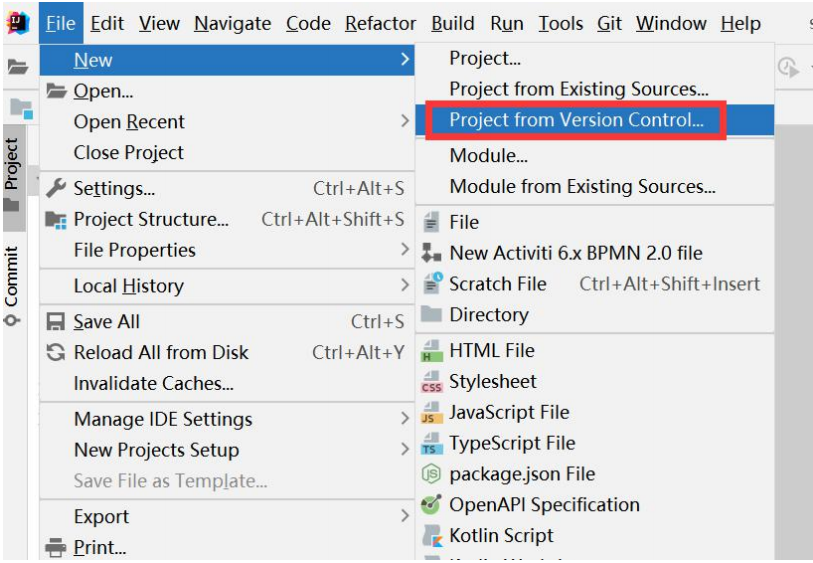This screenshot has height=563, width=813.
Task: Expand the File Properties submenu arrow
Action: (405, 250)
